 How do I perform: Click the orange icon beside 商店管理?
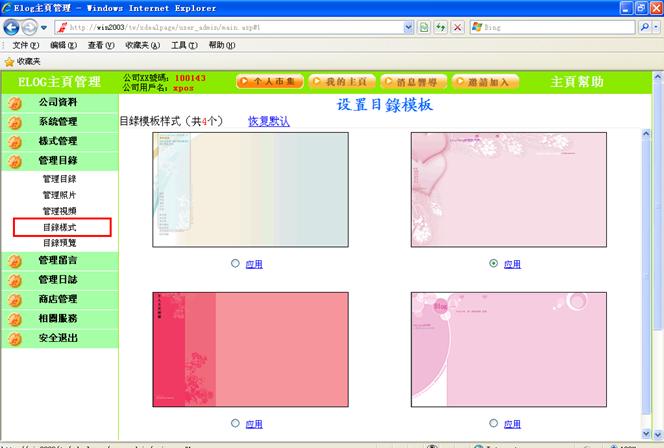(15, 299)
